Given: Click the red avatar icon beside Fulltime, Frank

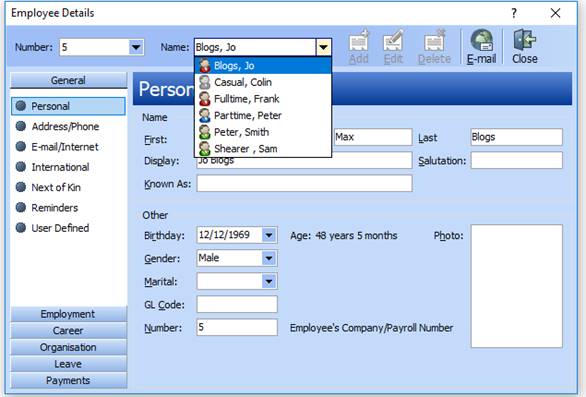Looking at the screenshot, I should (204, 99).
